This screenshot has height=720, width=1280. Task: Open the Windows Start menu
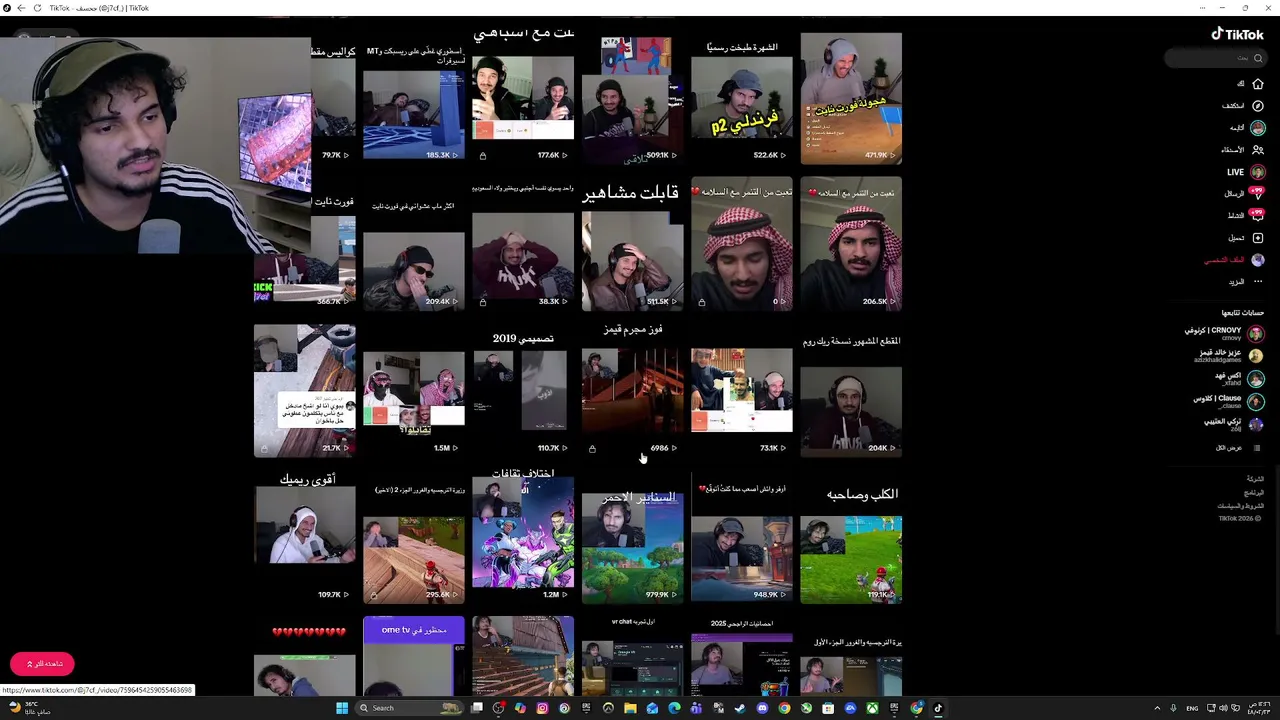tap(342, 708)
